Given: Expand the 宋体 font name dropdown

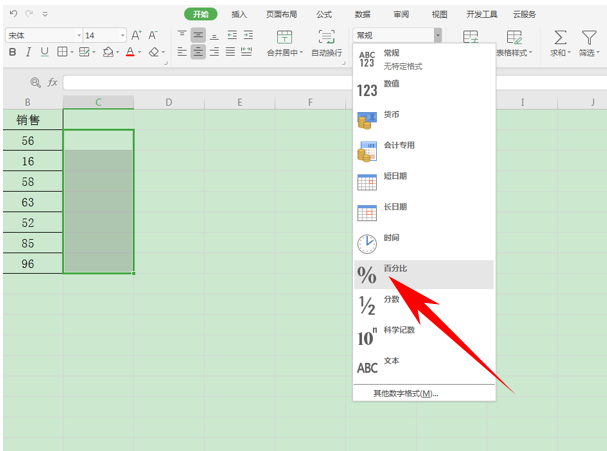Looking at the screenshot, I should tap(79, 36).
